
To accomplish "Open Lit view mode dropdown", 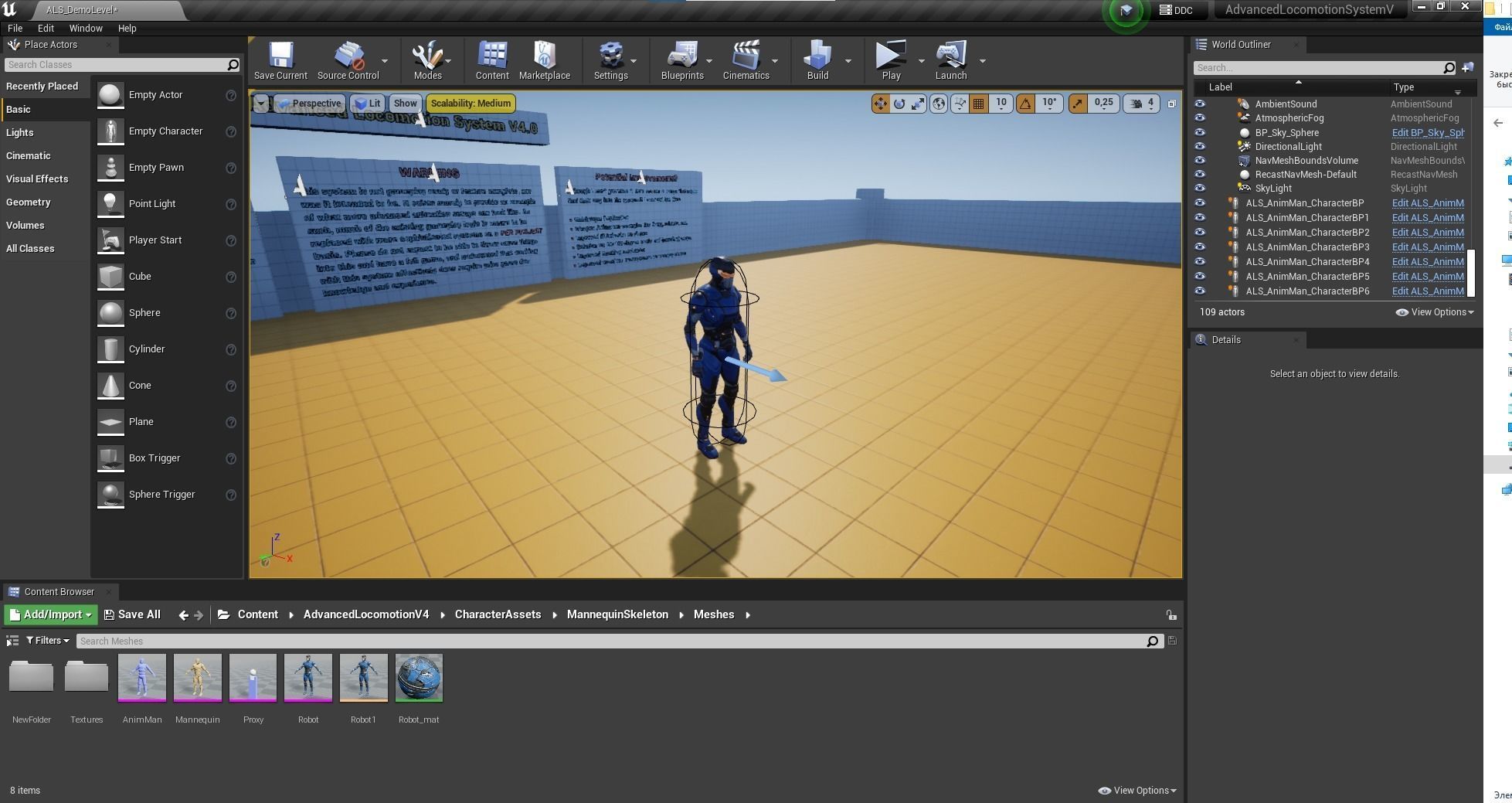I will 368,104.
